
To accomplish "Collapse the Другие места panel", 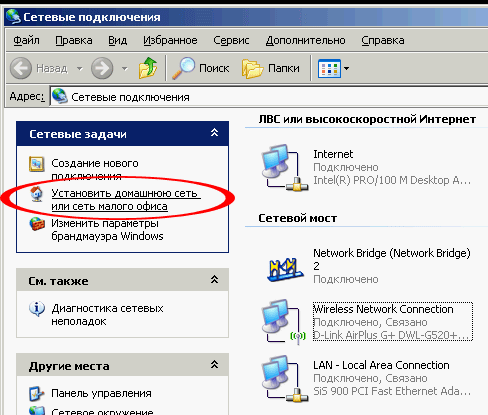I will pos(214,364).
